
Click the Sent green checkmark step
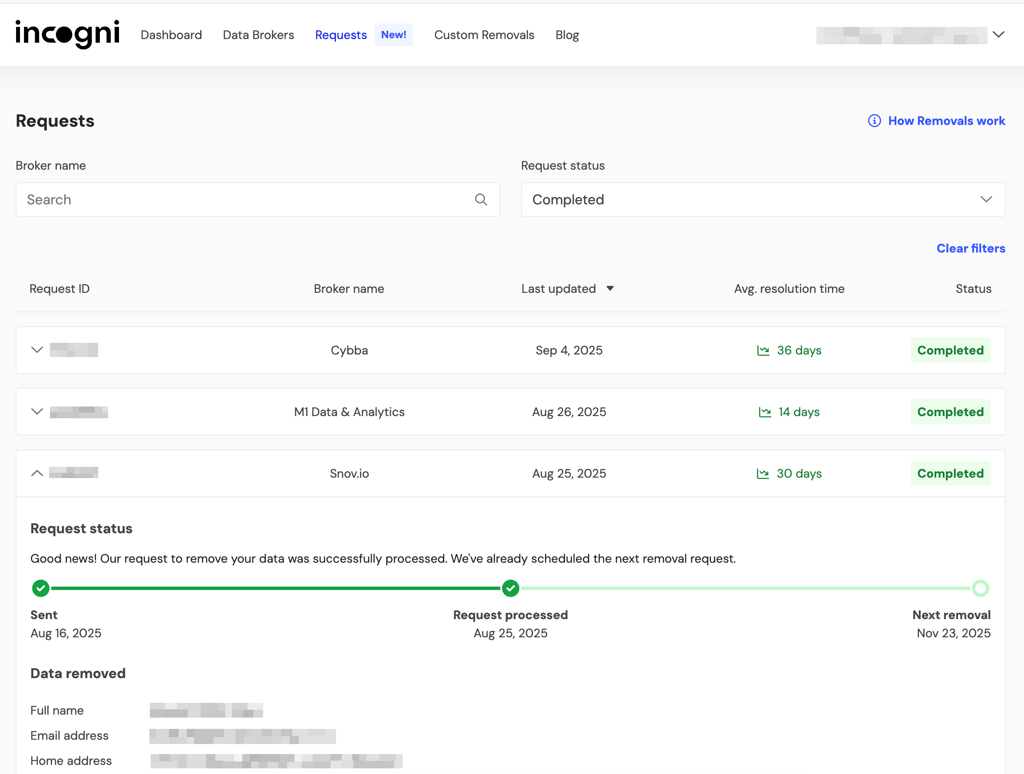[x=40, y=589]
